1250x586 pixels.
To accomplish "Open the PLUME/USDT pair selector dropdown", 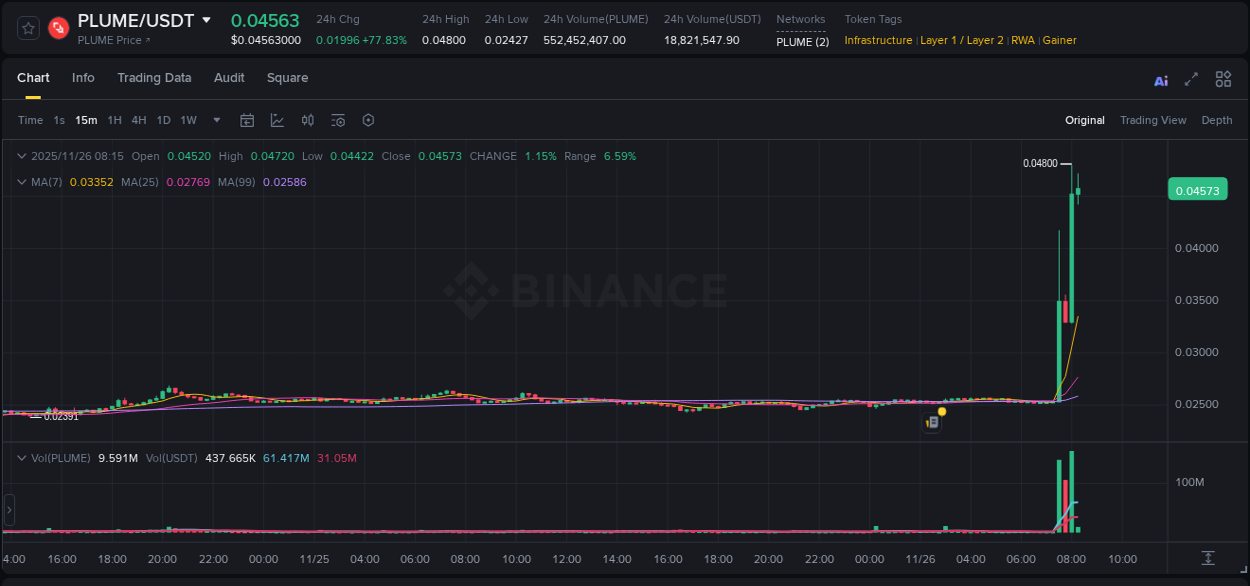I will (205, 20).
